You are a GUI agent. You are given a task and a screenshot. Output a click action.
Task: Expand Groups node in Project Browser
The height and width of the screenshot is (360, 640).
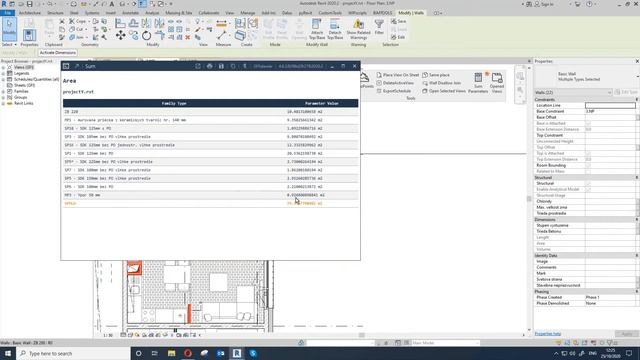click(3, 98)
